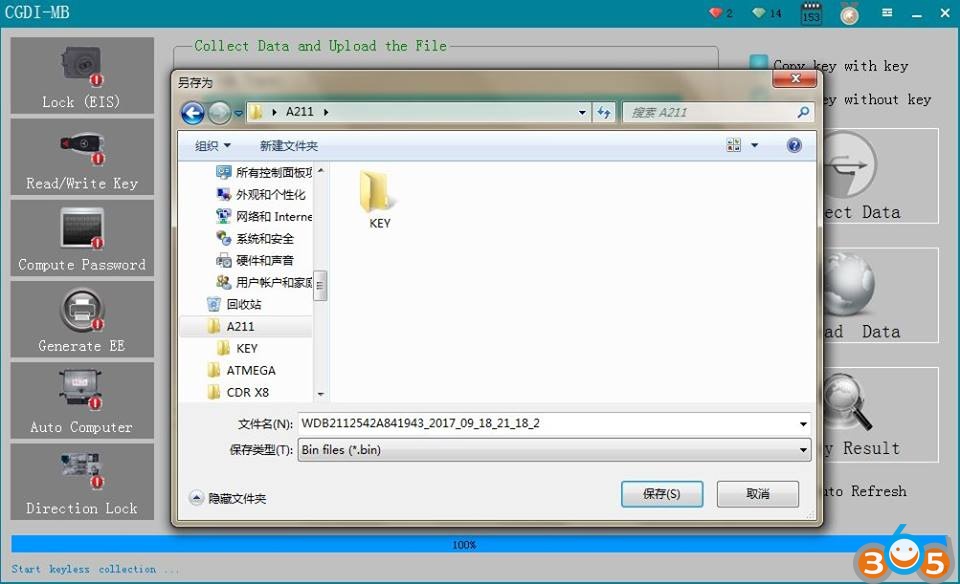
Task: Click the 取消 cancel button
Action: click(757, 494)
